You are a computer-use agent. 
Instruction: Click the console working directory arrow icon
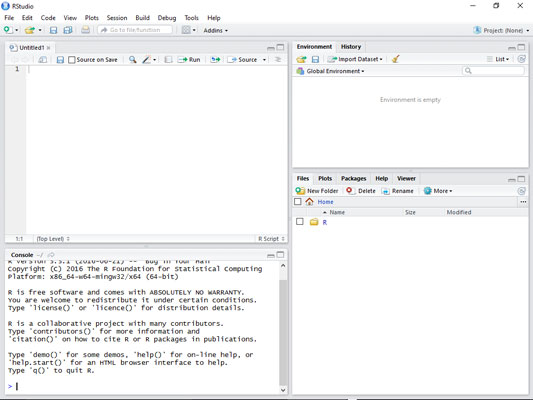pos(51,255)
